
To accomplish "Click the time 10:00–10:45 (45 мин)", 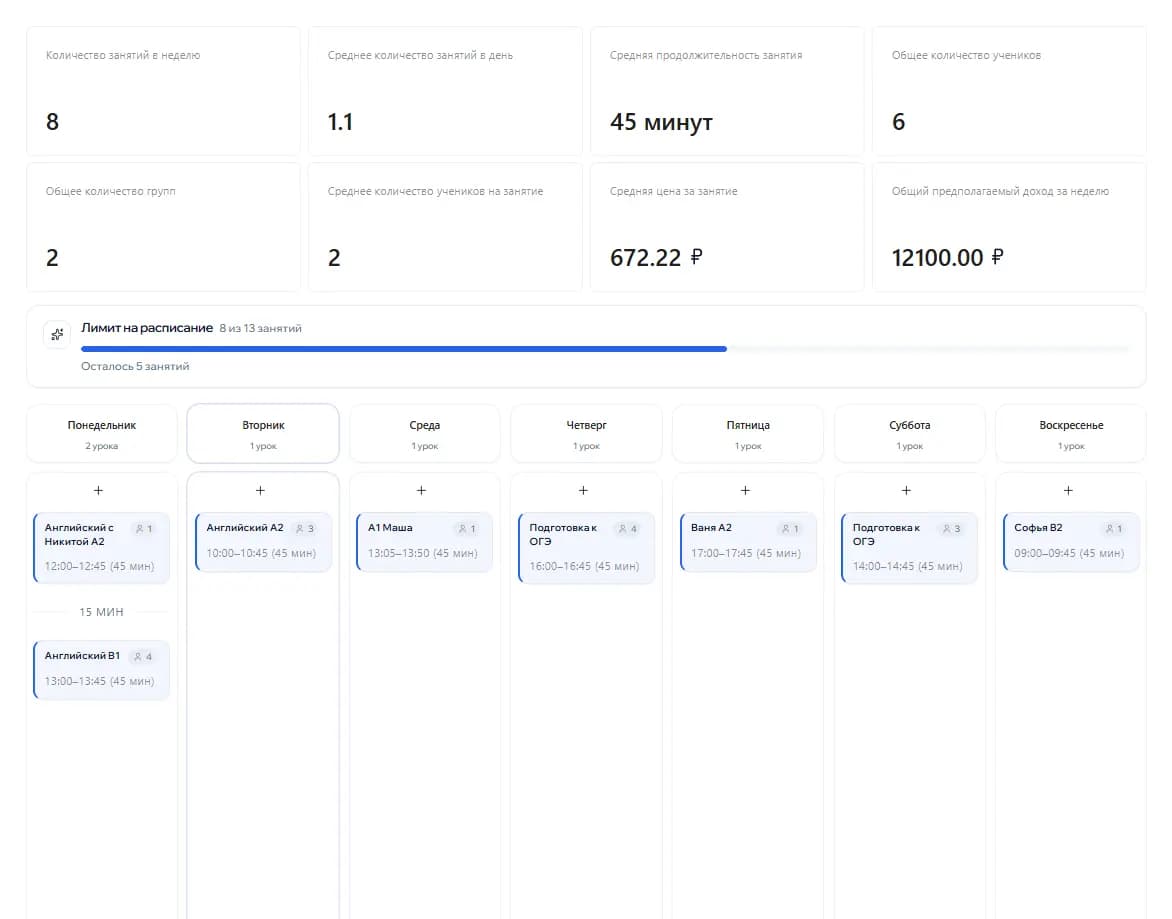I will pyautogui.click(x=261, y=554).
